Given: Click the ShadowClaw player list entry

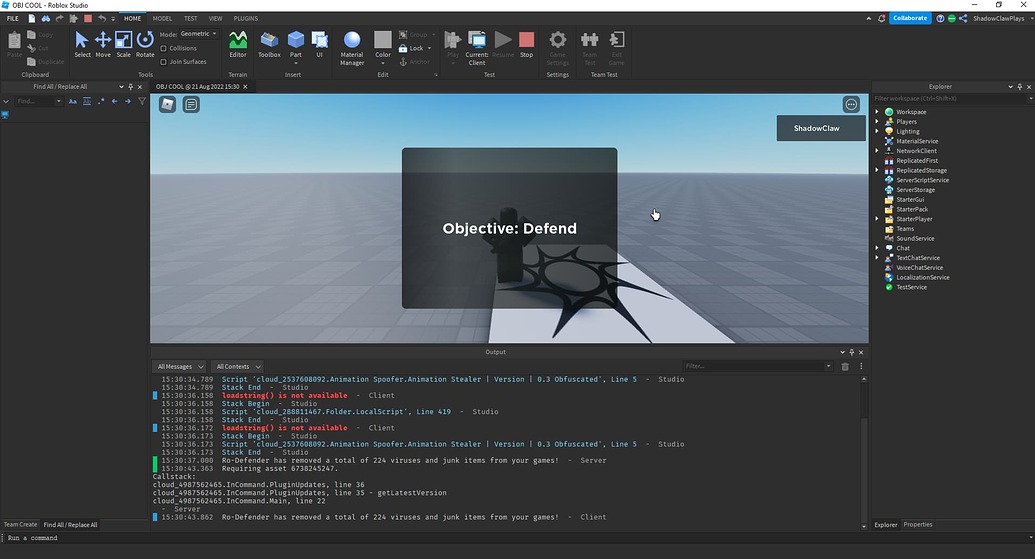Looking at the screenshot, I should [820, 128].
